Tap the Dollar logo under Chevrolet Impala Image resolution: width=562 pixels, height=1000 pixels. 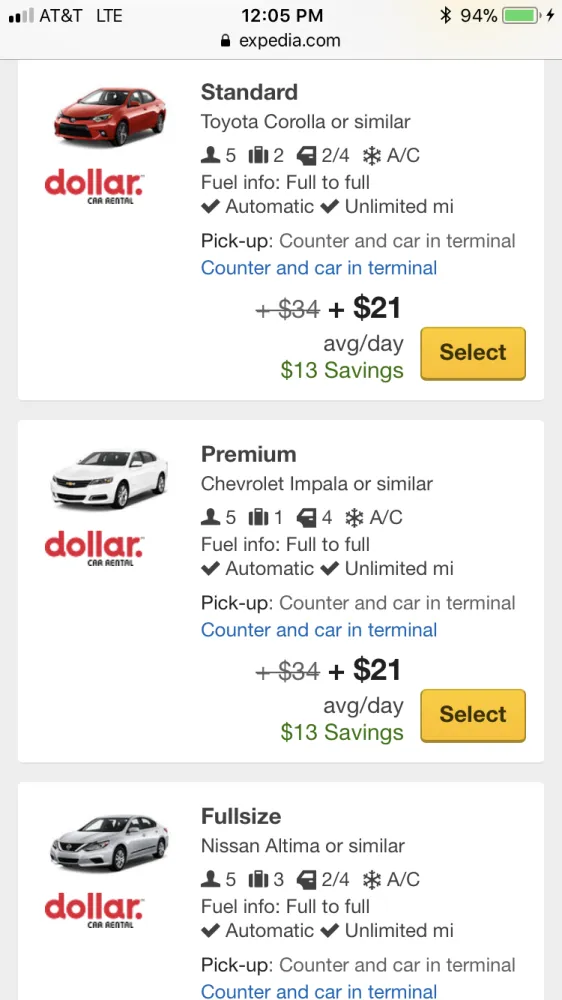(x=94, y=548)
